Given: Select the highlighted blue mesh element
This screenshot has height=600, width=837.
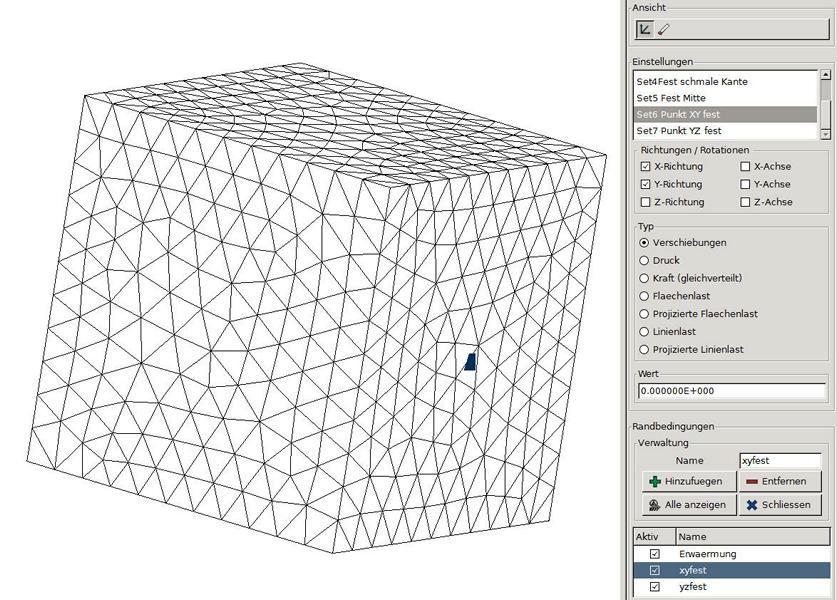Looking at the screenshot, I should coord(470,361).
